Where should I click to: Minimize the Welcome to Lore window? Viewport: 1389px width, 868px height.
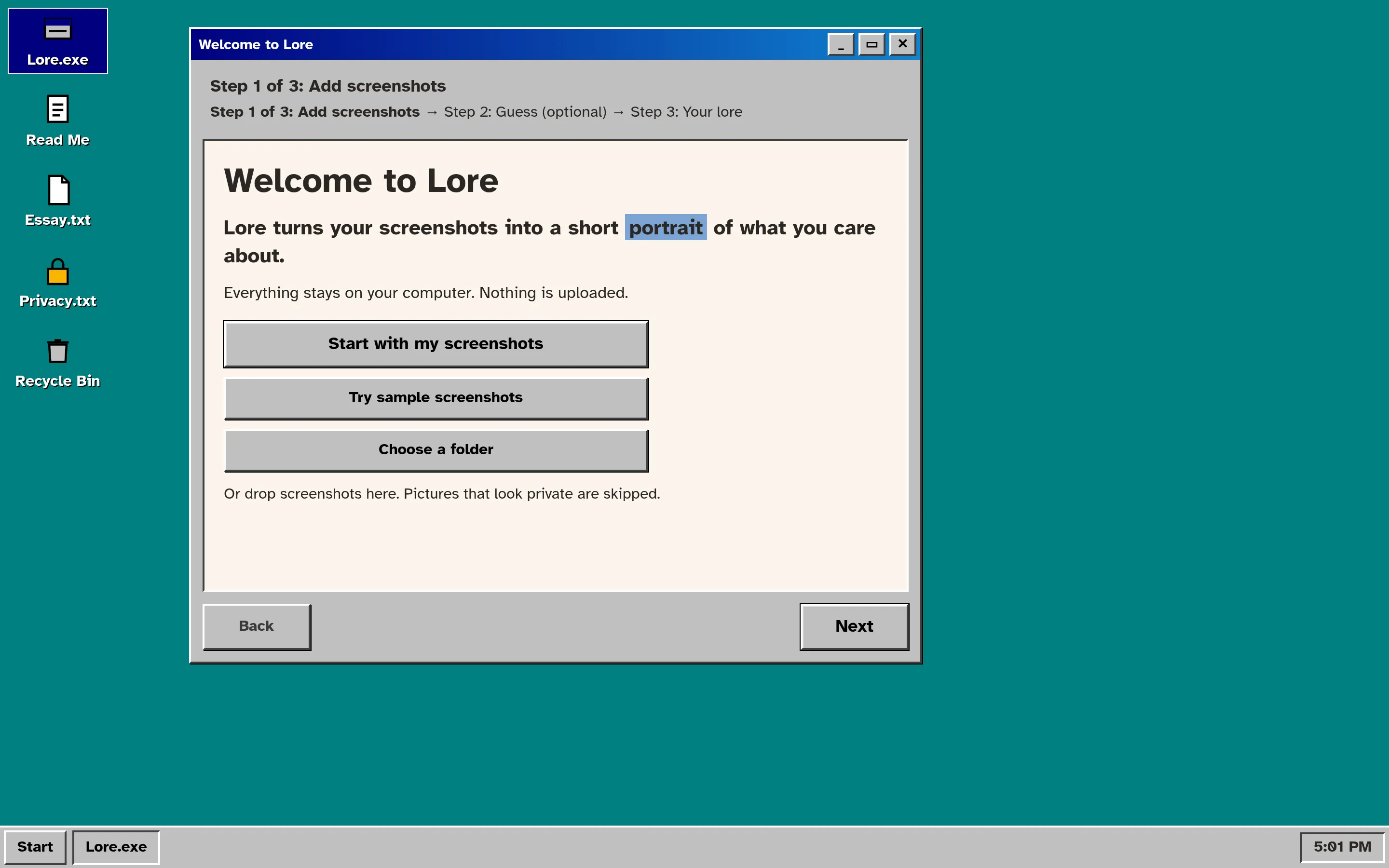tap(841, 44)
